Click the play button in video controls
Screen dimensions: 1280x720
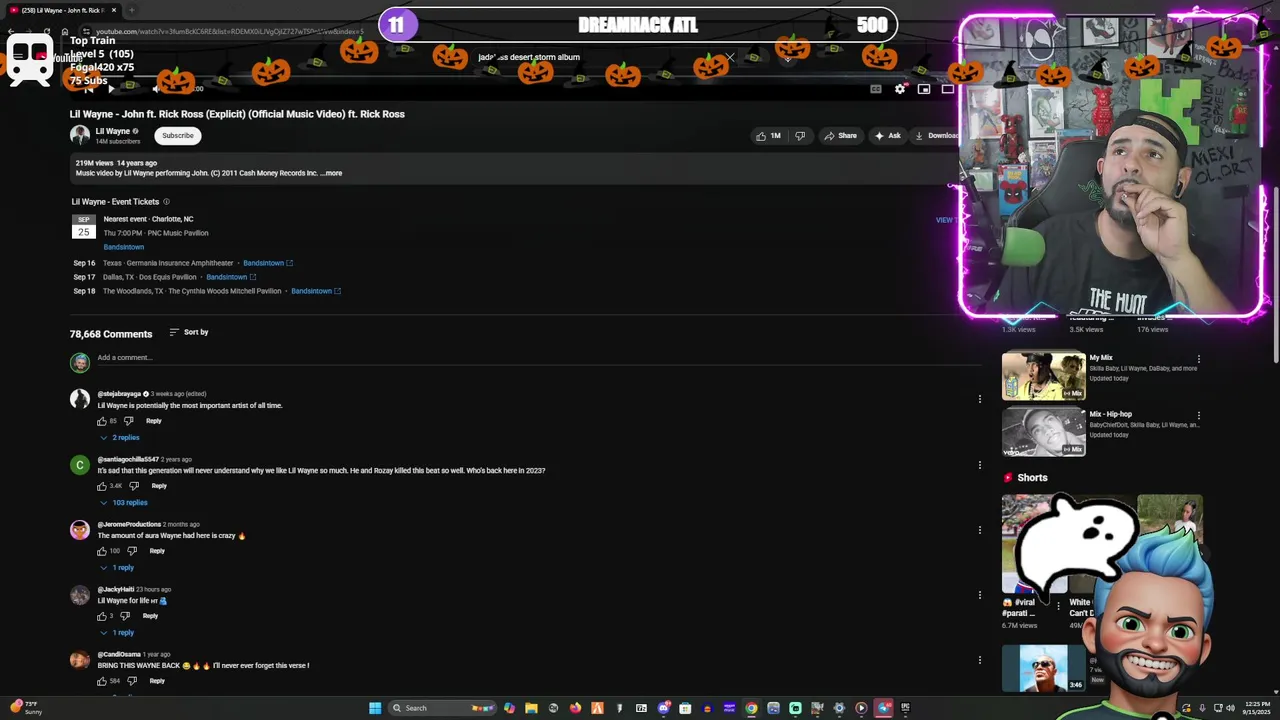[x=111, y=89]
